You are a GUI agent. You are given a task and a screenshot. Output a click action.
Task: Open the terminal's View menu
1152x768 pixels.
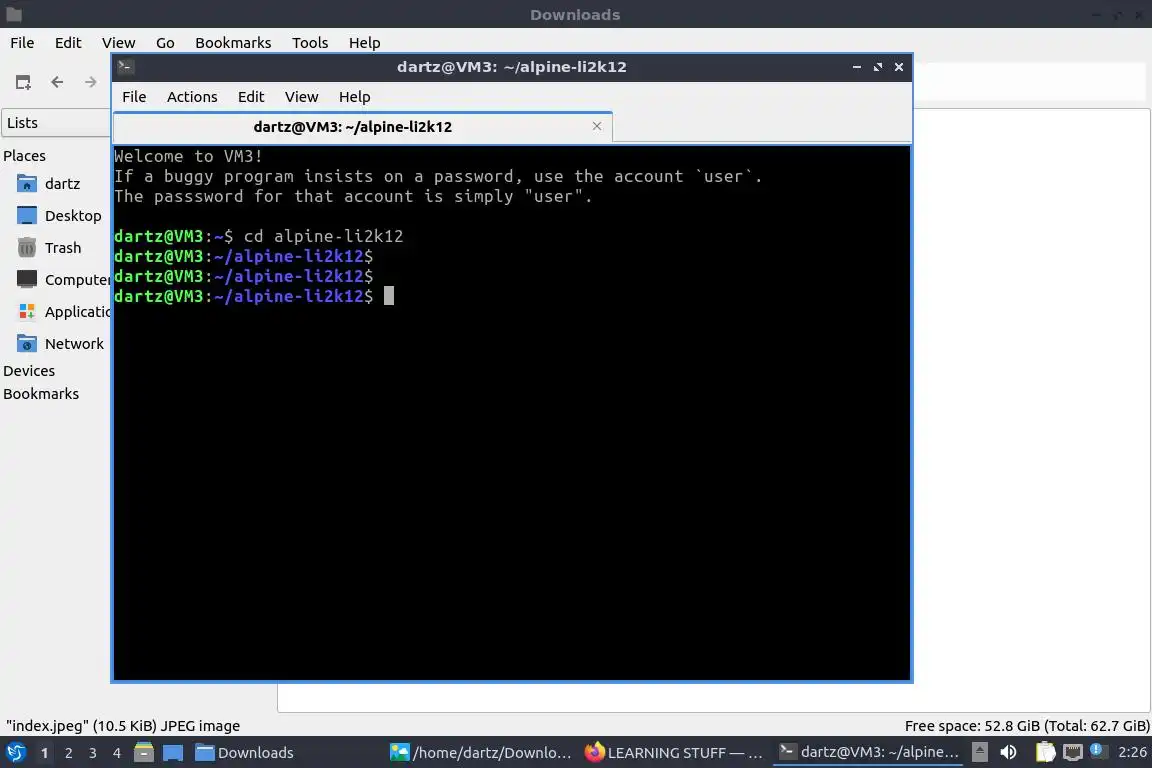click(x=301, y=97)
